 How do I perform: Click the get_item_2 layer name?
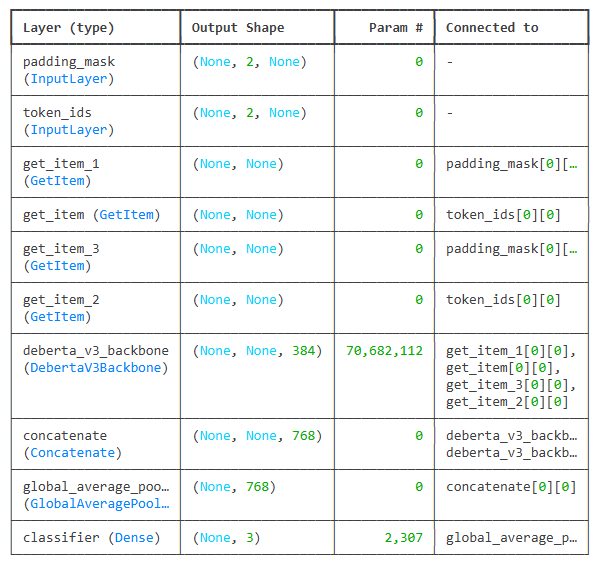[x=61, y=300]
